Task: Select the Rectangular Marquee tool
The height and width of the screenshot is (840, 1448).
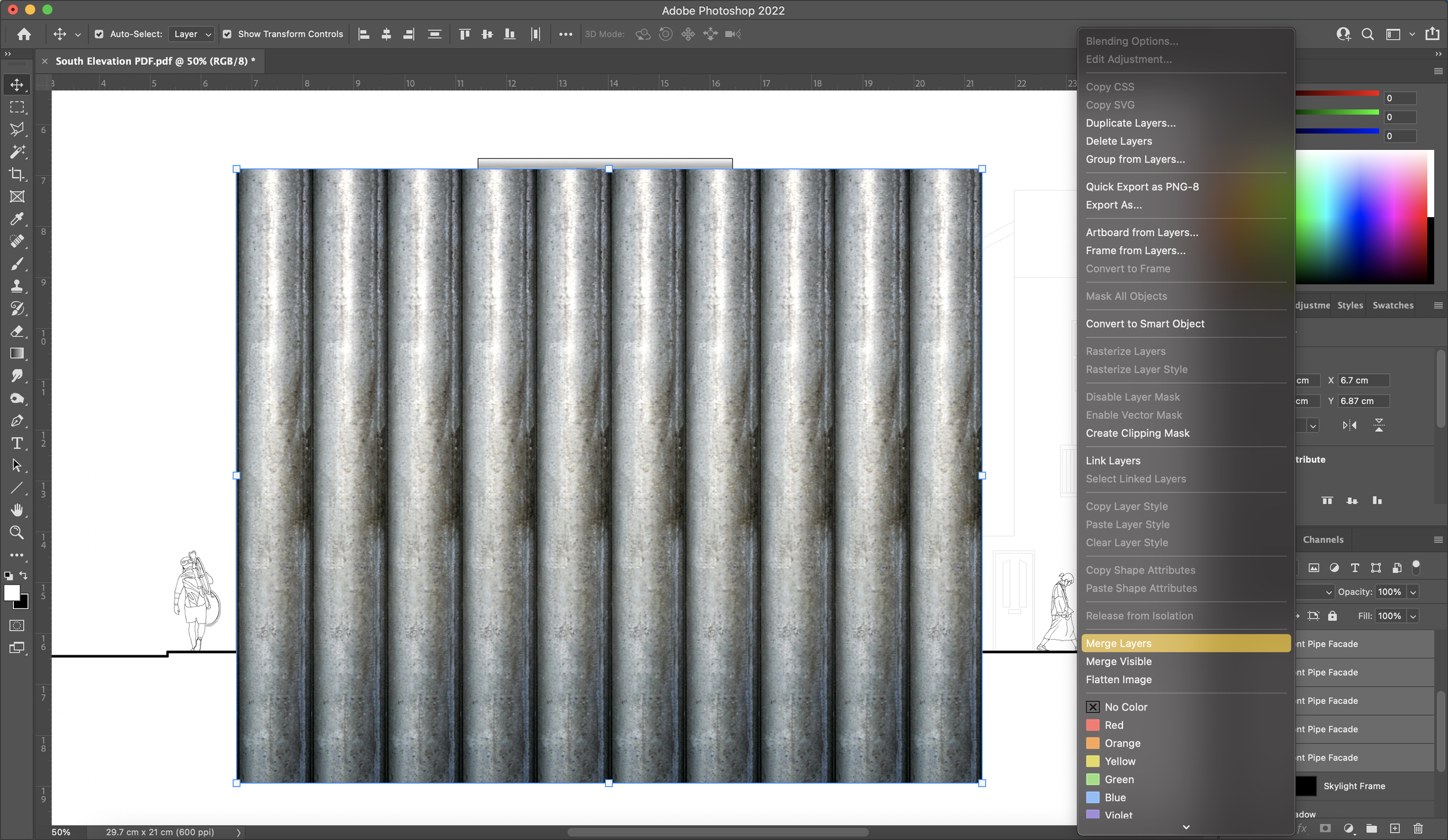Action: pyautogui.click(x=17, y=107)
